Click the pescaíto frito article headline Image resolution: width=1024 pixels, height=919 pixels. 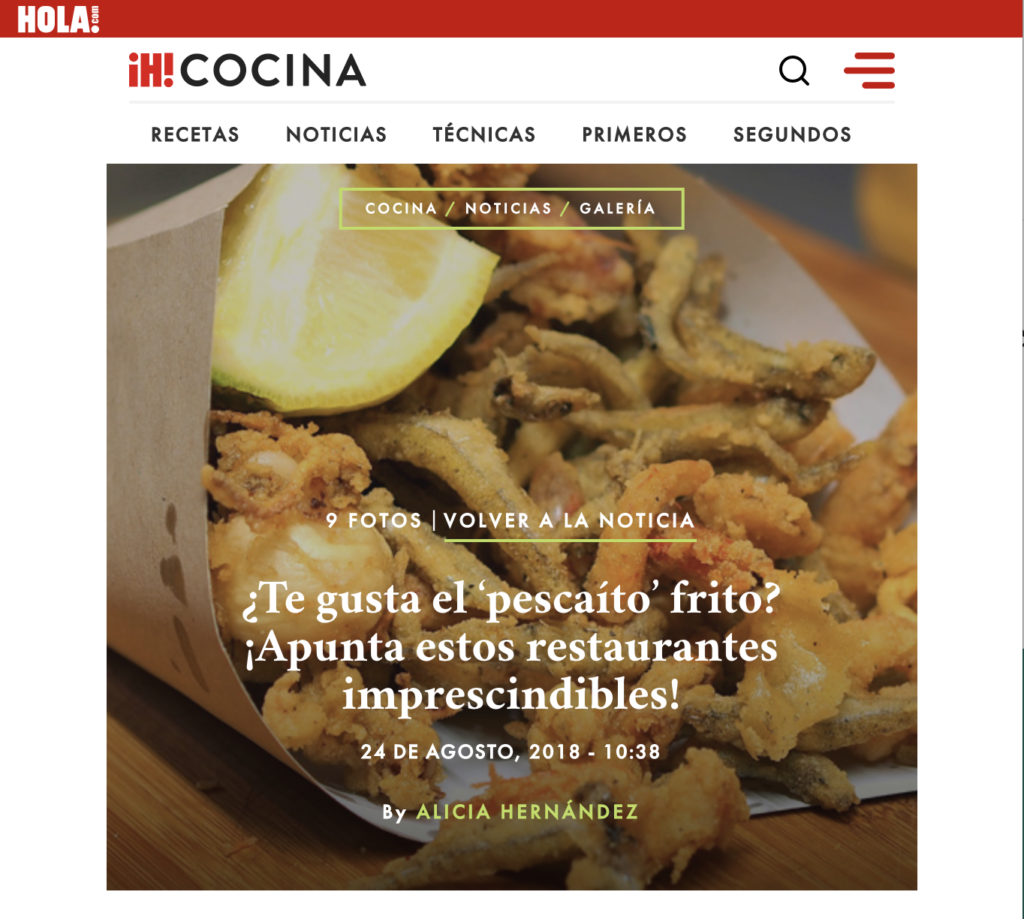(511, 646)
